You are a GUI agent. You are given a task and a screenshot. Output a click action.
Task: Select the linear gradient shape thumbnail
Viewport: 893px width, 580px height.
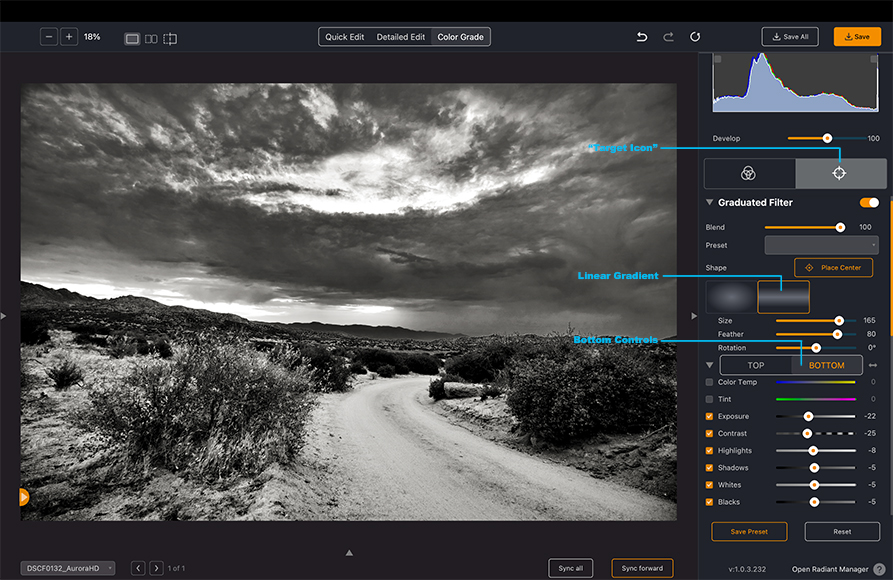(784, 297)
